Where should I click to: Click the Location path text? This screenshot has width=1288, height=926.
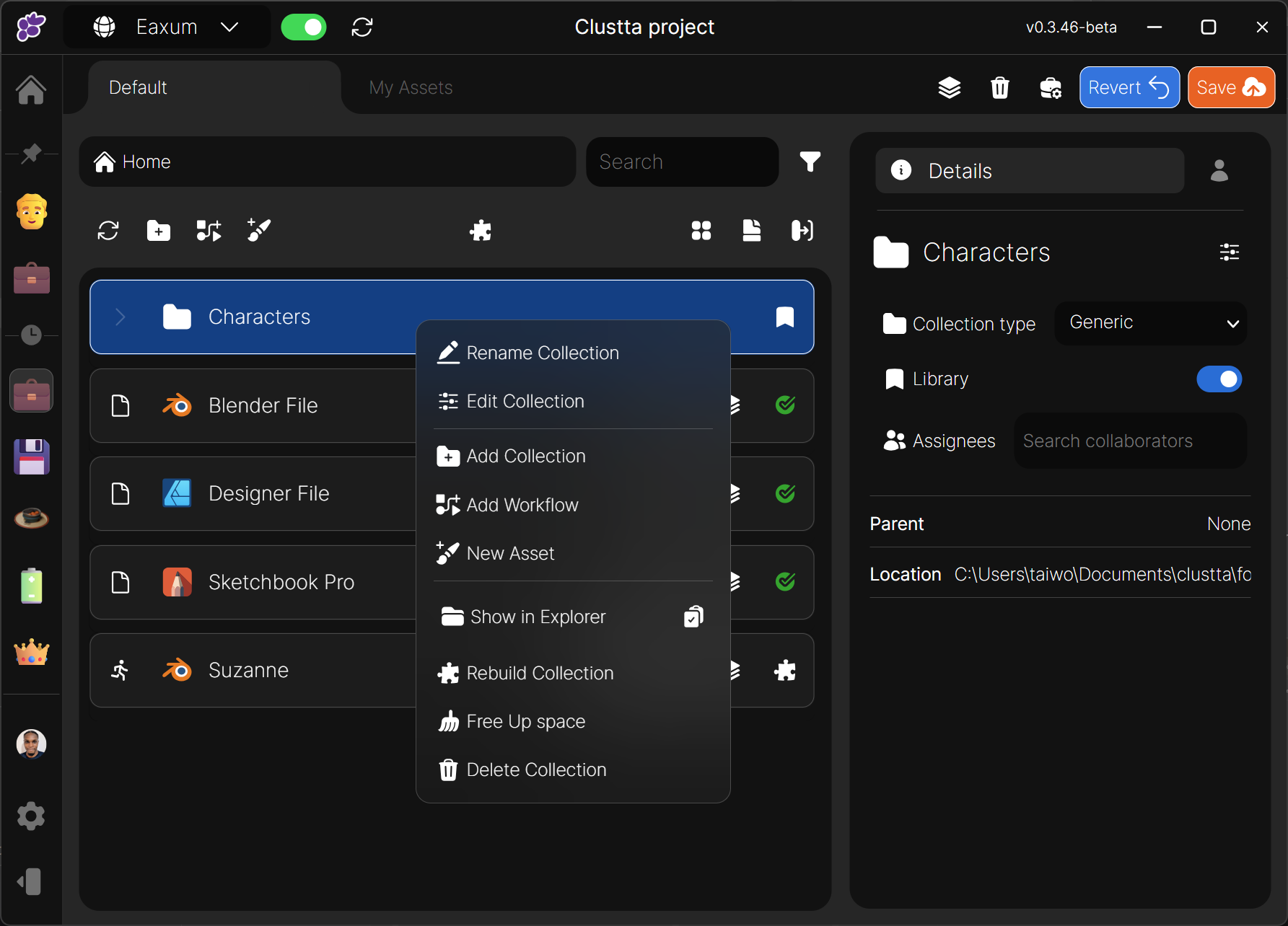coord(1103,574)
